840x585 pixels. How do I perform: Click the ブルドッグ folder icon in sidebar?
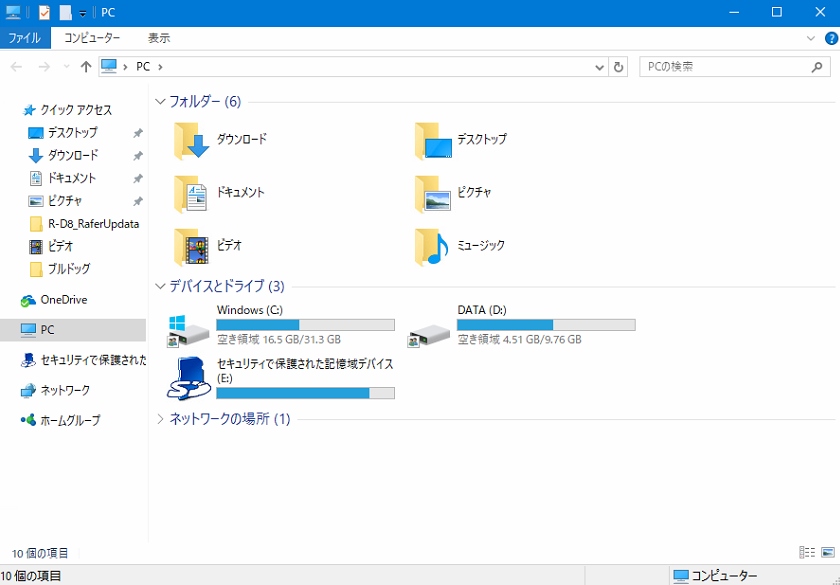tap(36, 269)
